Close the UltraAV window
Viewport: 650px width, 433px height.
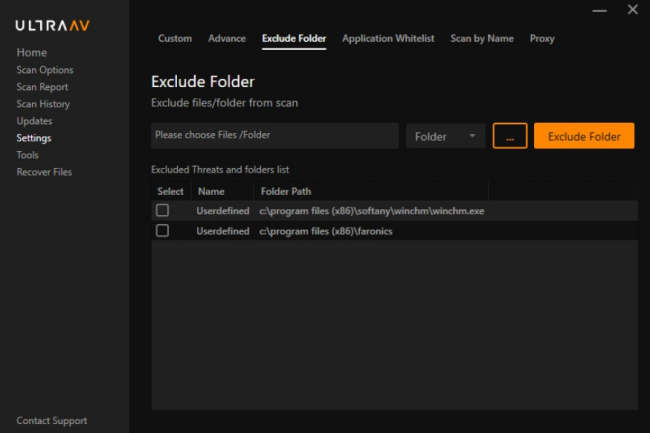633,10
